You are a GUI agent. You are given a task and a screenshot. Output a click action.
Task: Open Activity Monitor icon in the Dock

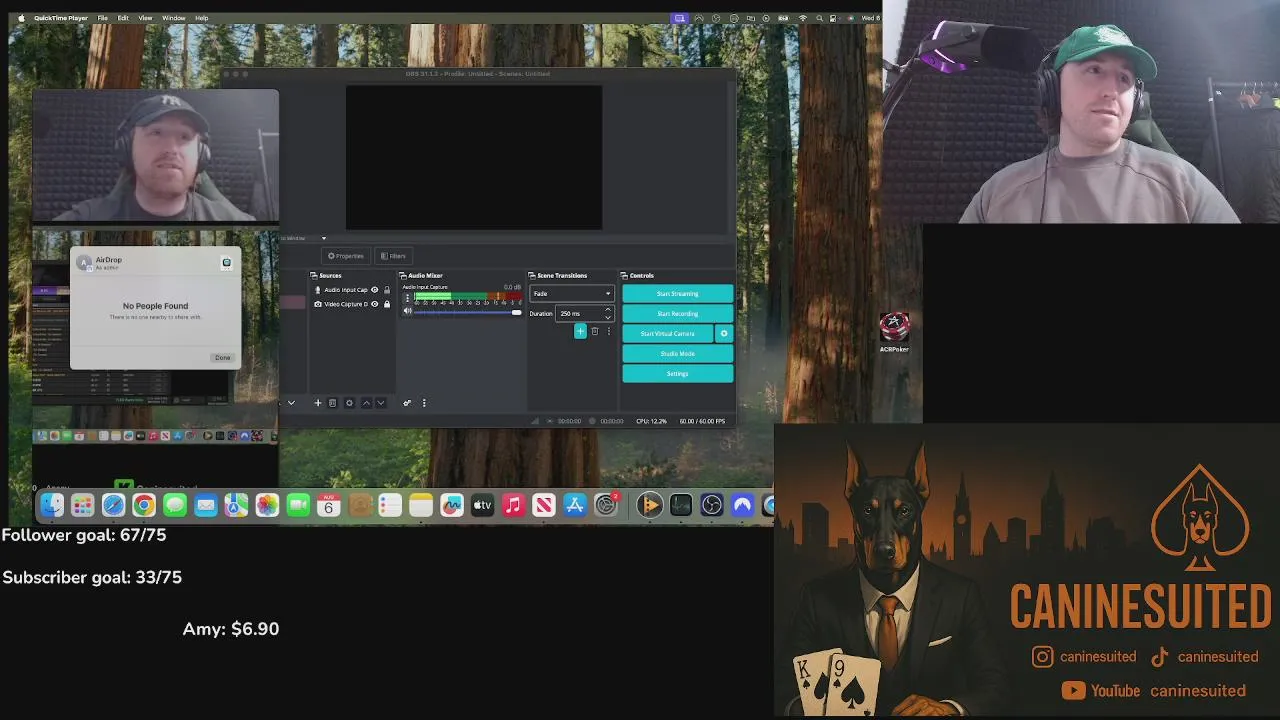click(681, 506)
